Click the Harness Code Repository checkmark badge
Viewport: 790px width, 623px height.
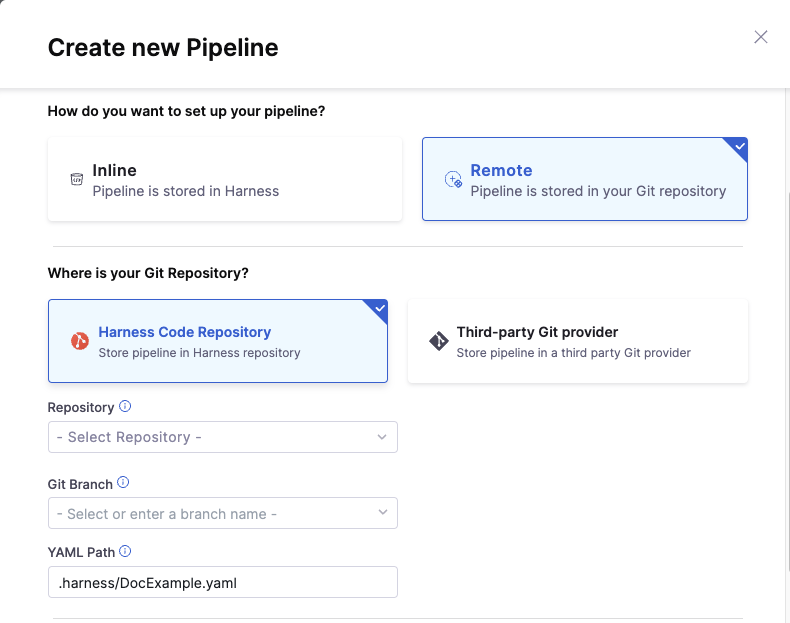coord(379,308)
